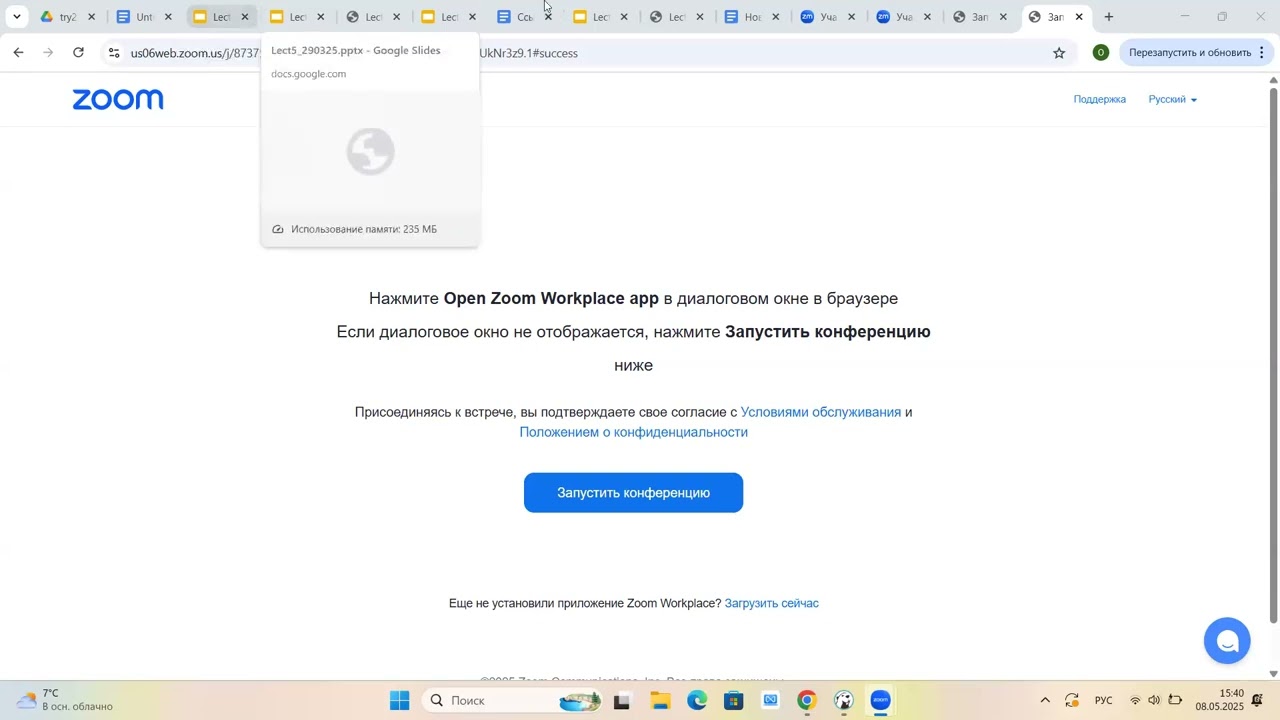View site information icon in address bar
Screen dimensions: 1280x720
click(x=114, y=53)
